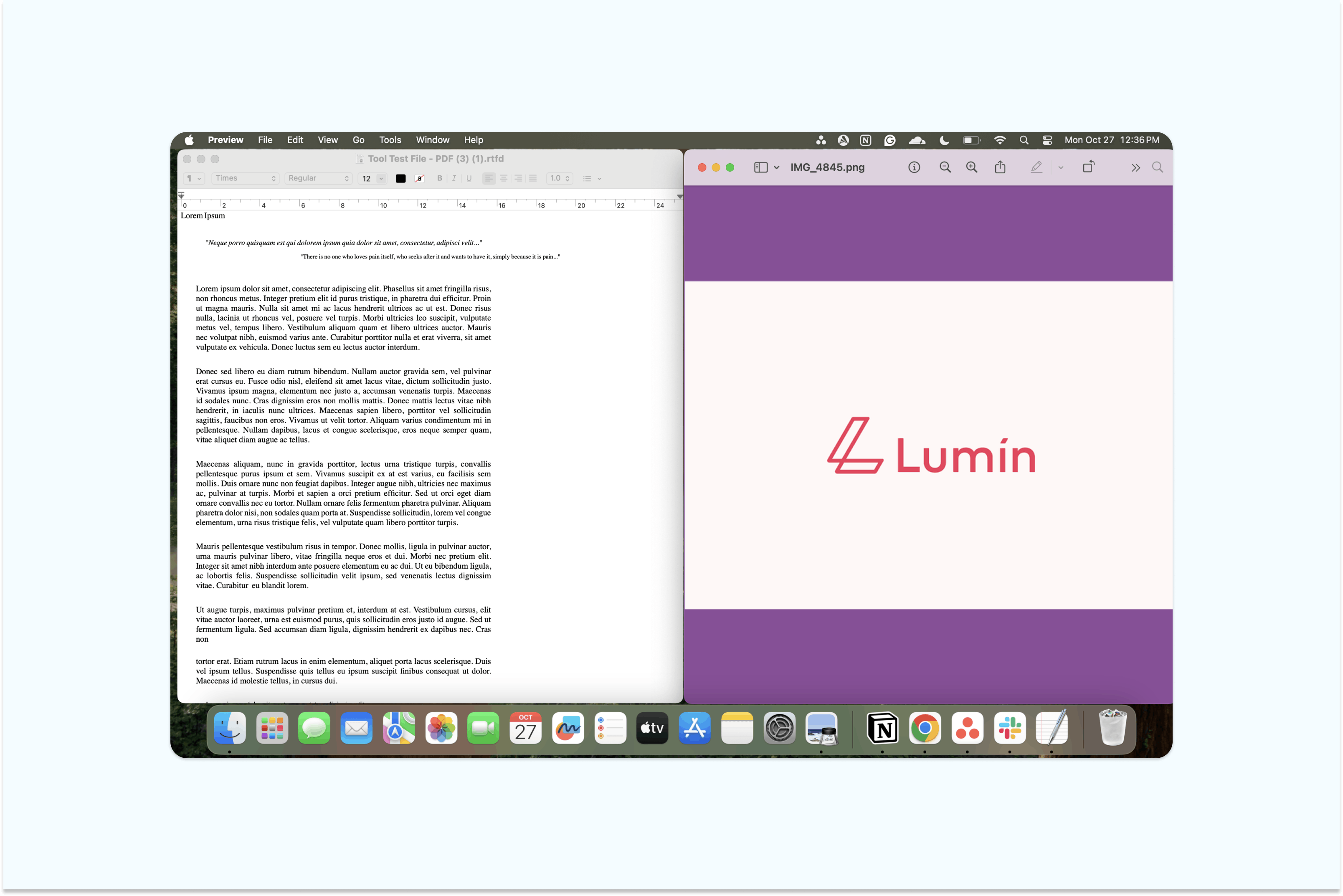
Task: Toggle bold formatting
Action: pos(439,178)
